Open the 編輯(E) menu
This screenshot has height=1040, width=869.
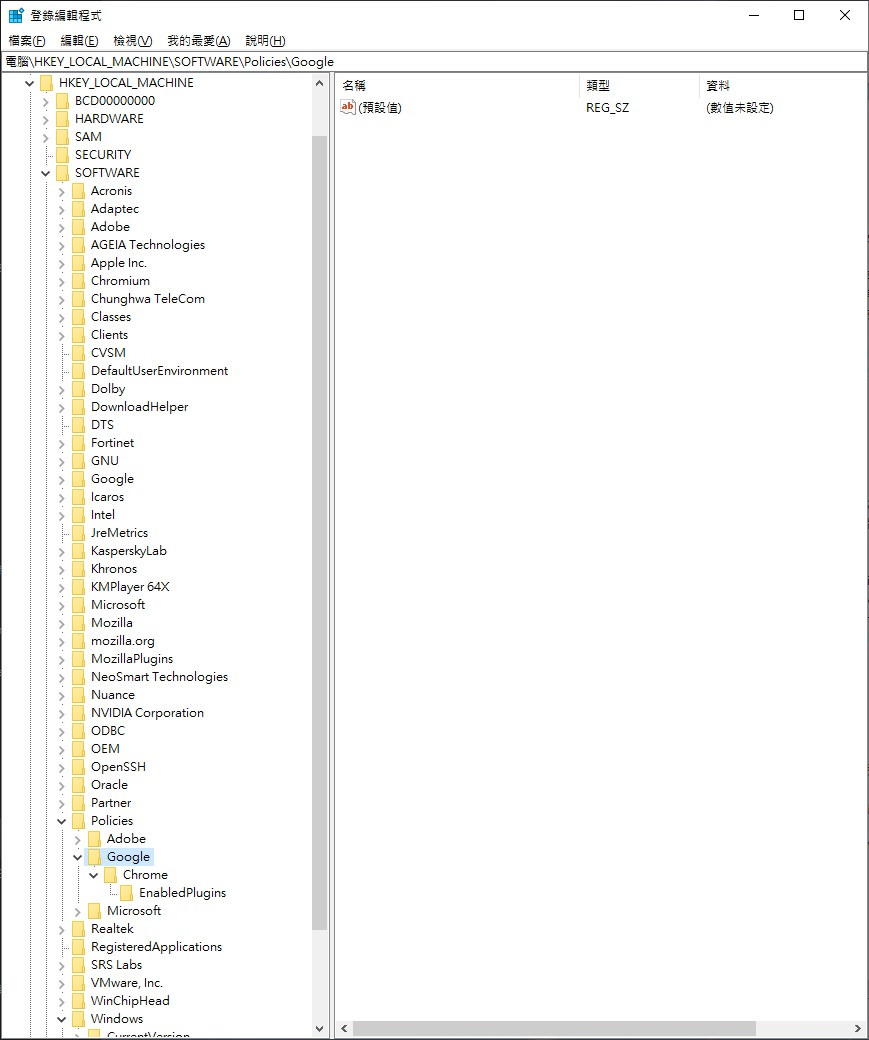click(x=79, y=40)
